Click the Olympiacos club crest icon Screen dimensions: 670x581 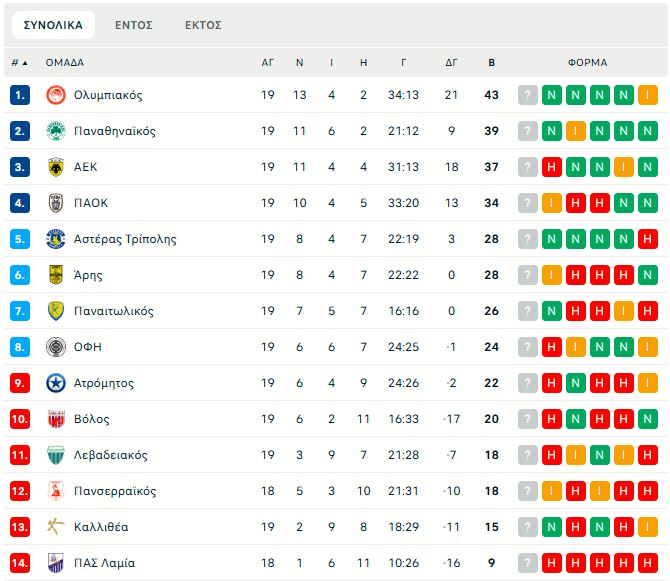pyautogui.click(x=56, y=95)
